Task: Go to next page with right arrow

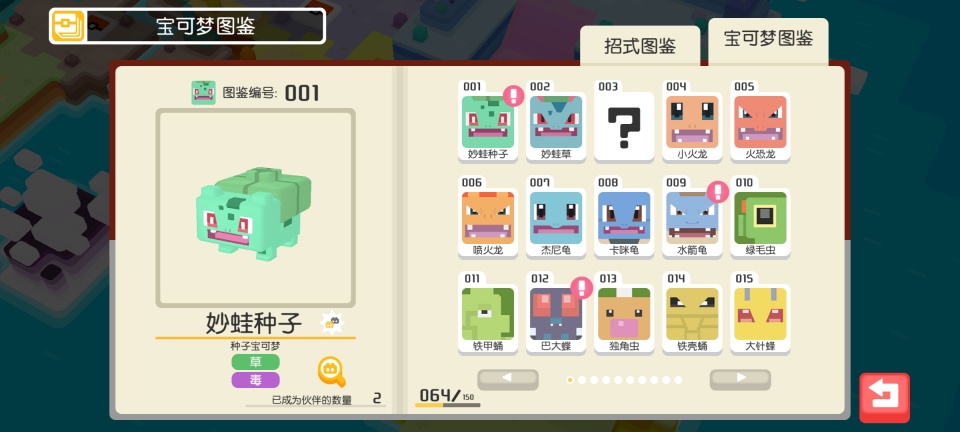Action: tap(740, 379)
